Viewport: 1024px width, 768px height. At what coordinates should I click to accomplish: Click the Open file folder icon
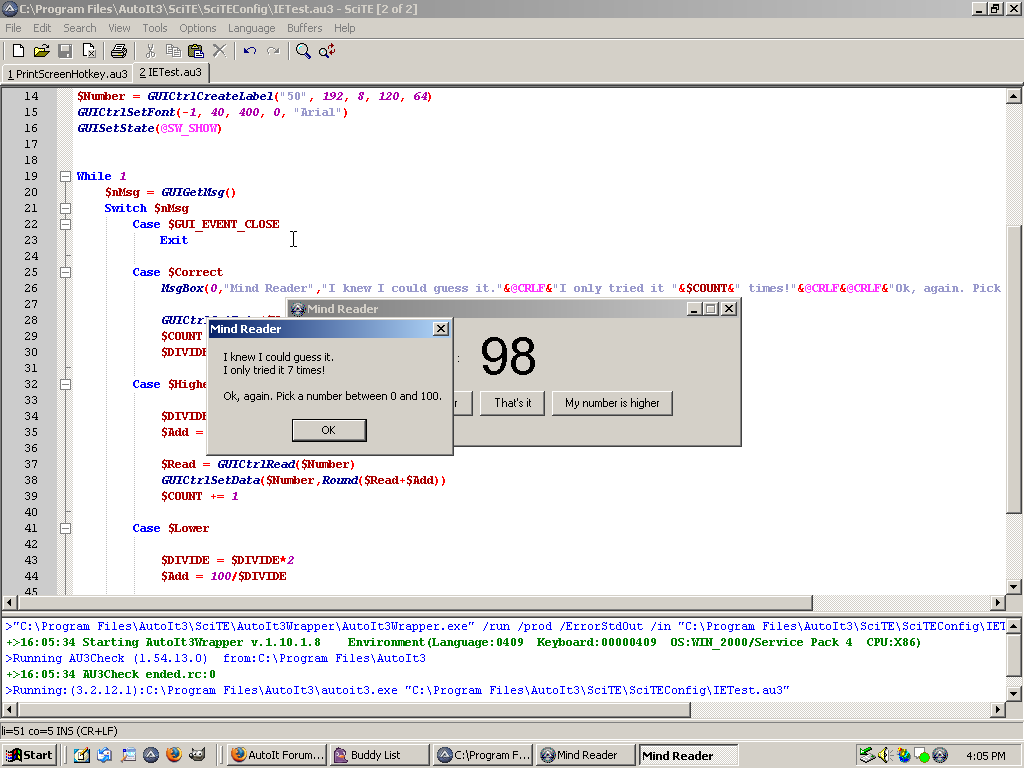41,51
